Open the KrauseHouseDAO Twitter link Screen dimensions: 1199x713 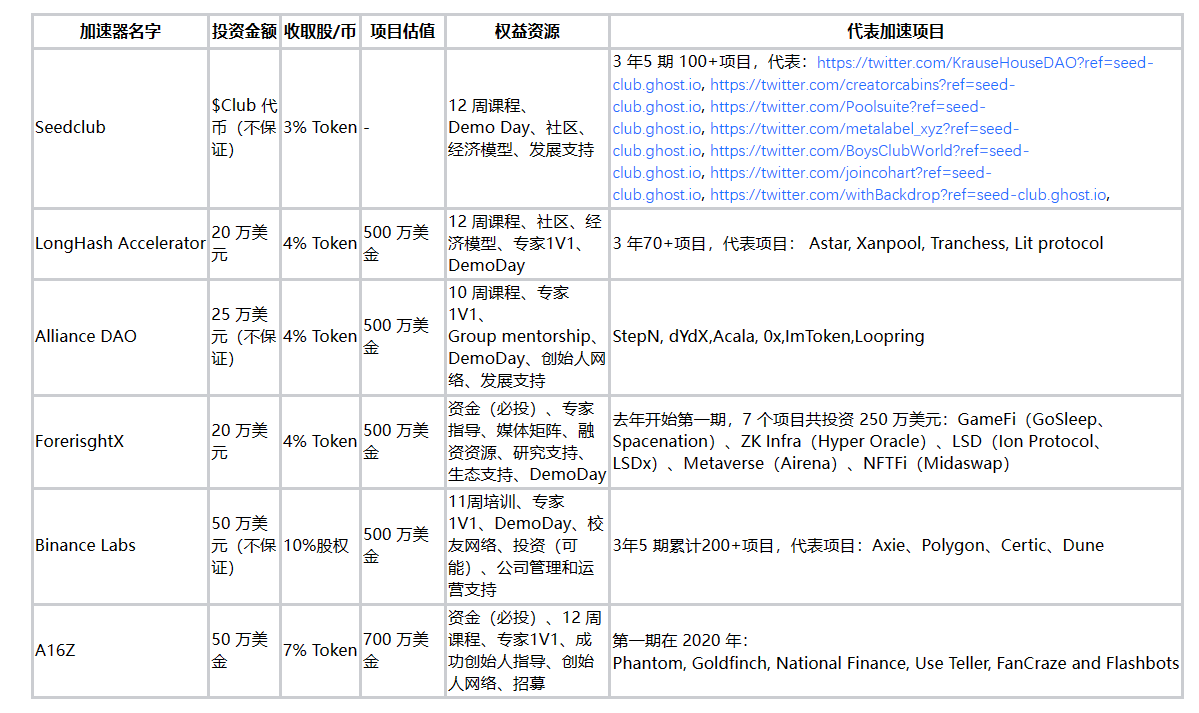coord(985,63)
